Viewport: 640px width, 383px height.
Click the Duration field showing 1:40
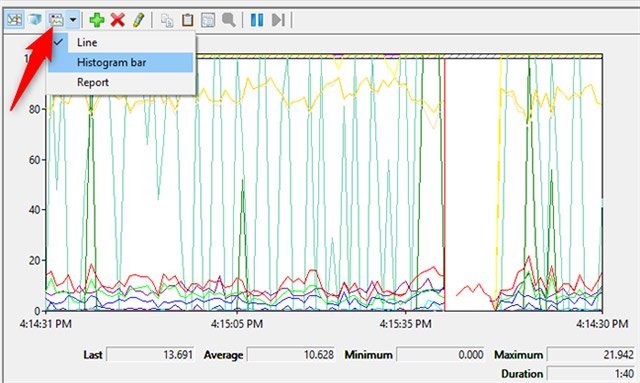point(591,373)
